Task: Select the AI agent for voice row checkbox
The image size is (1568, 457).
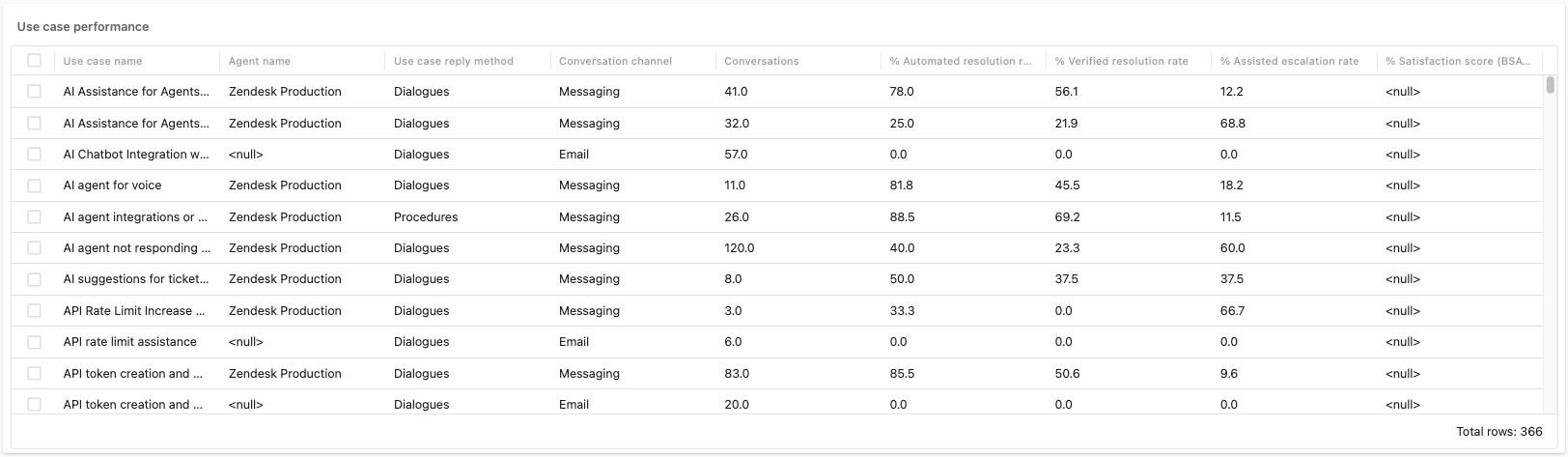Action: coord(34,186)
